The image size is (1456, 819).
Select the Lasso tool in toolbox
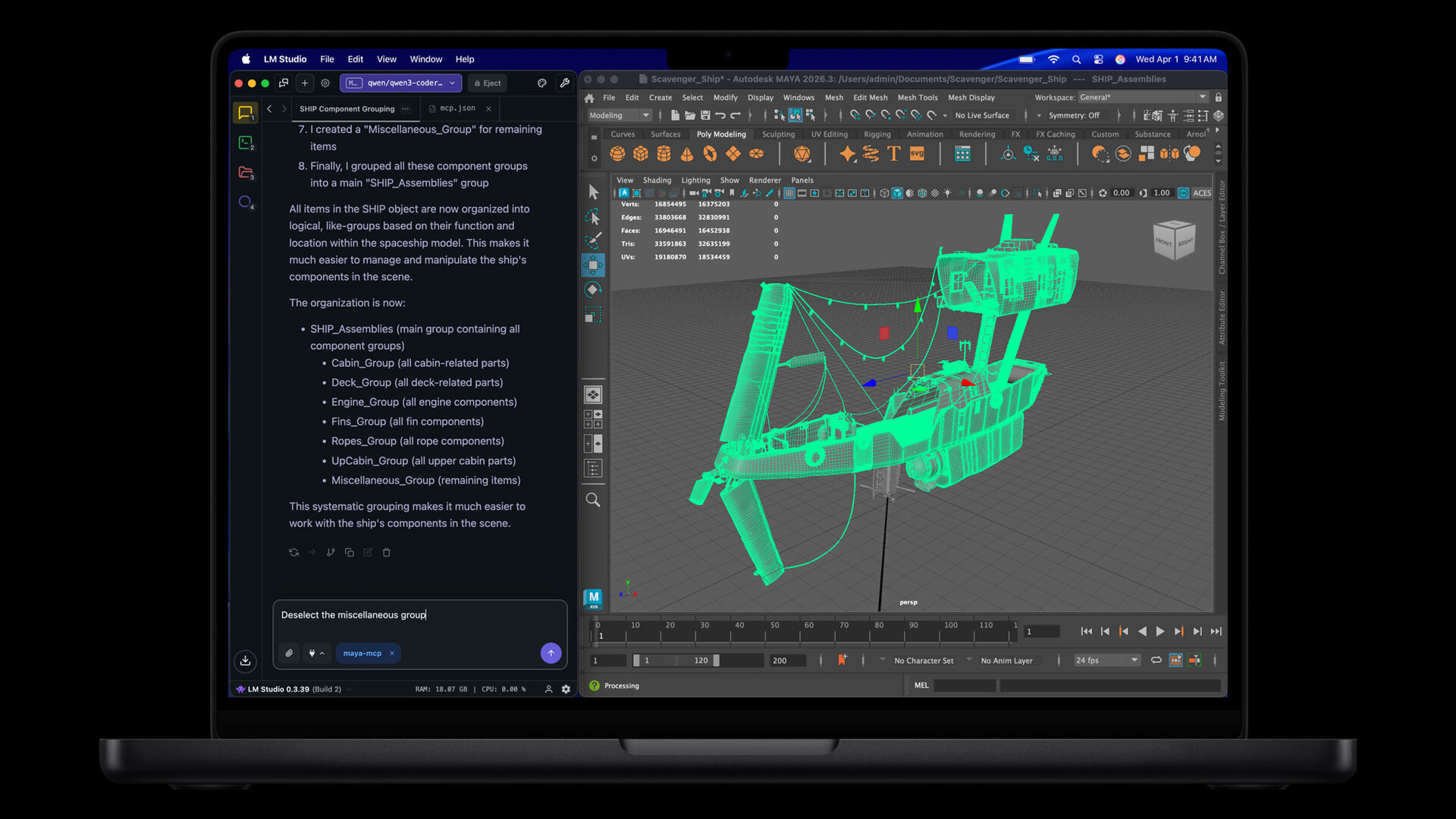coord(593,218)
